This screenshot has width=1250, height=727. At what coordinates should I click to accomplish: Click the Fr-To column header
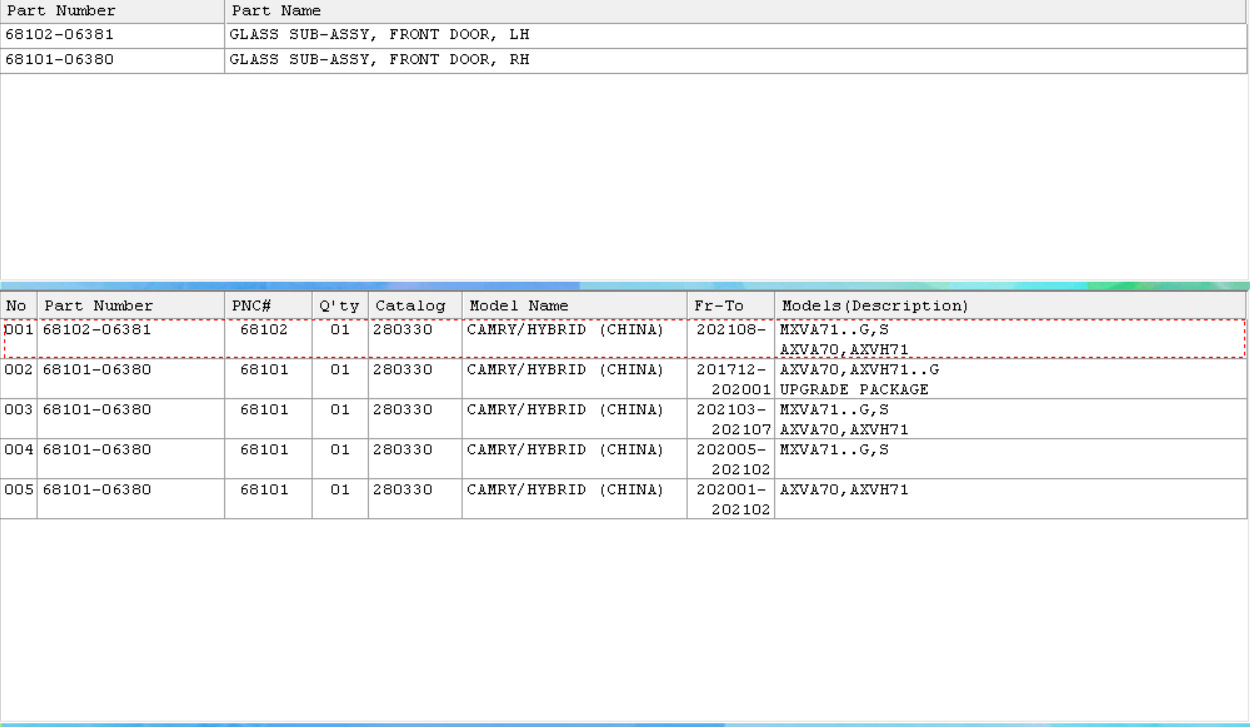[731, 306]
